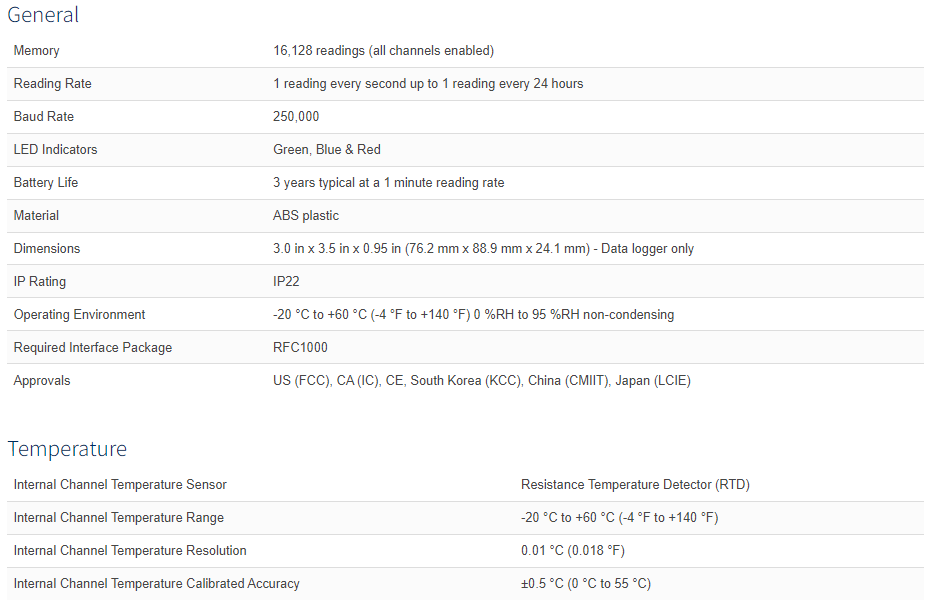
Task: Click the Required Interface Package label
Action: coord(93,348)
